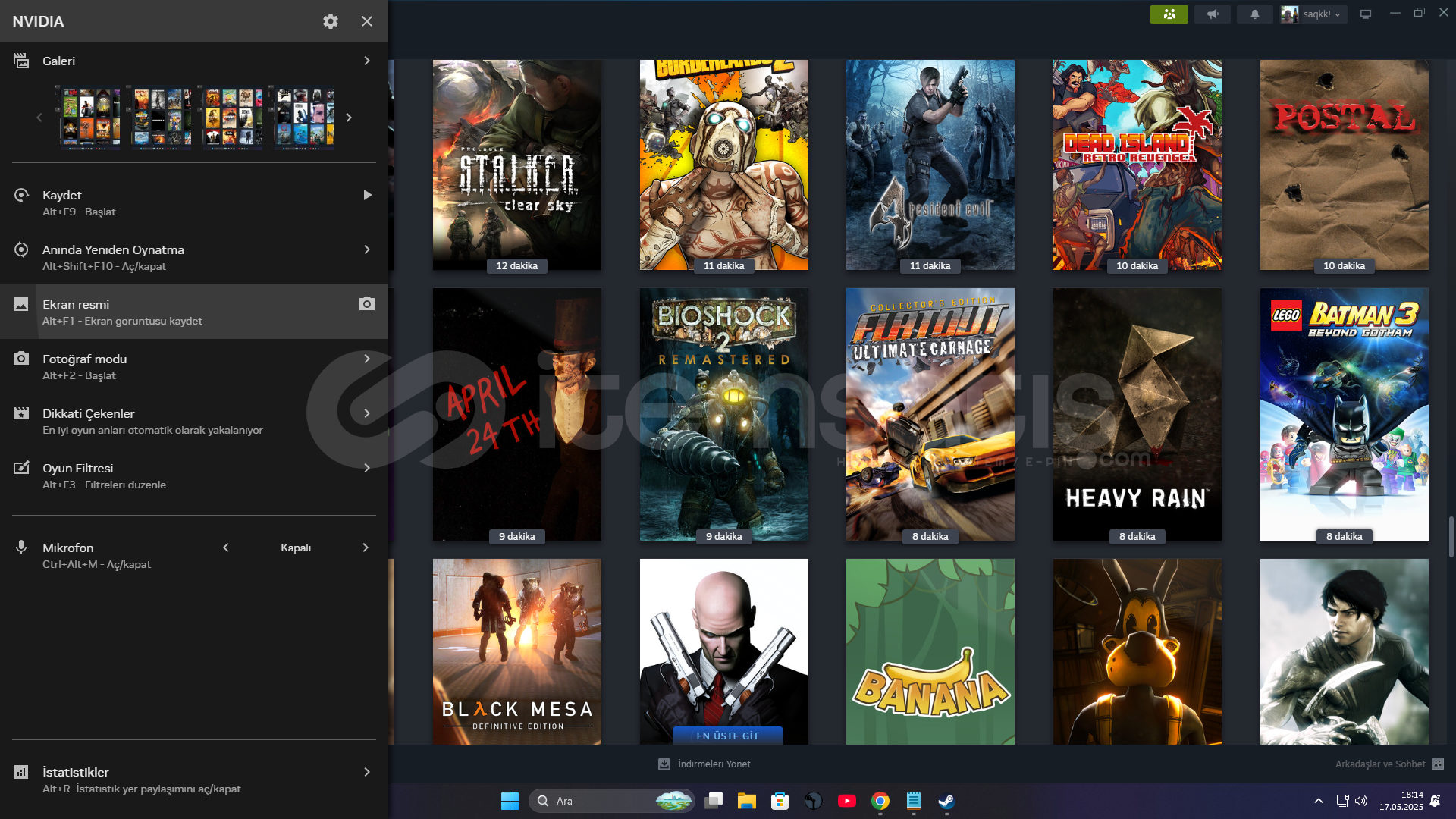Screen dimensions: 1456x819
Task: Open Steam announcements megaphone icon
Action: (1213, 14)
